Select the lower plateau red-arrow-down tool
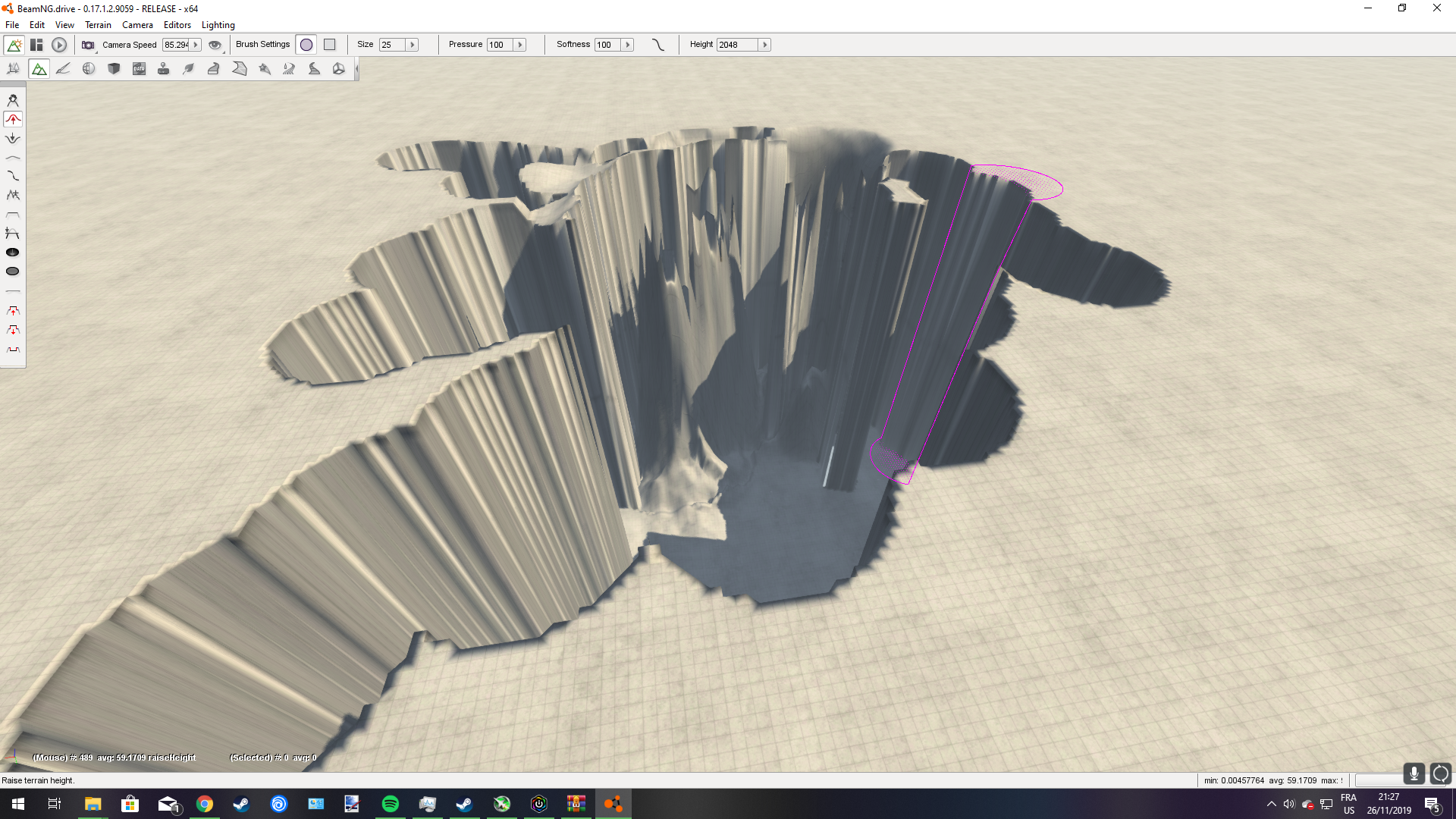 (13, 330)
